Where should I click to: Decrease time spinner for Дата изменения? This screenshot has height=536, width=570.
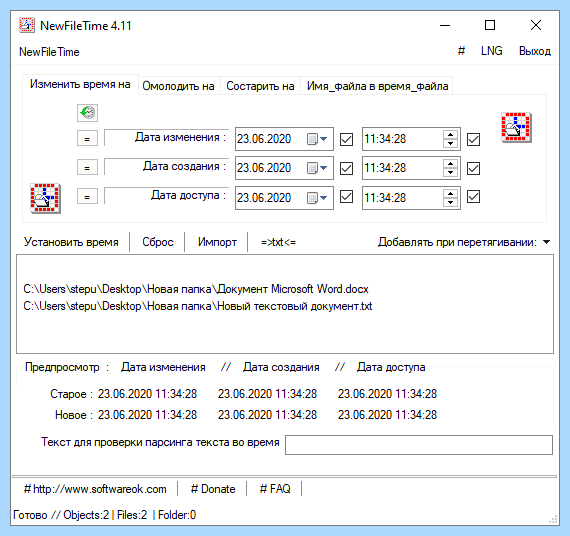coord(450,144)
